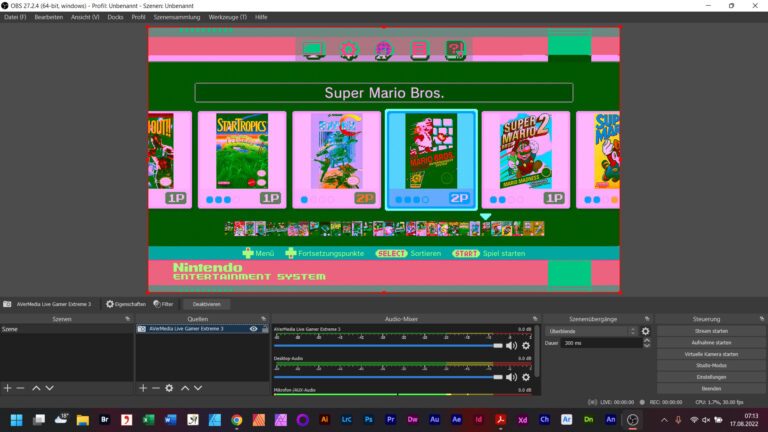Open the Profil menu
Image resolution: width=768 pixels, height=432 pixels.
[x=138, y=17]
